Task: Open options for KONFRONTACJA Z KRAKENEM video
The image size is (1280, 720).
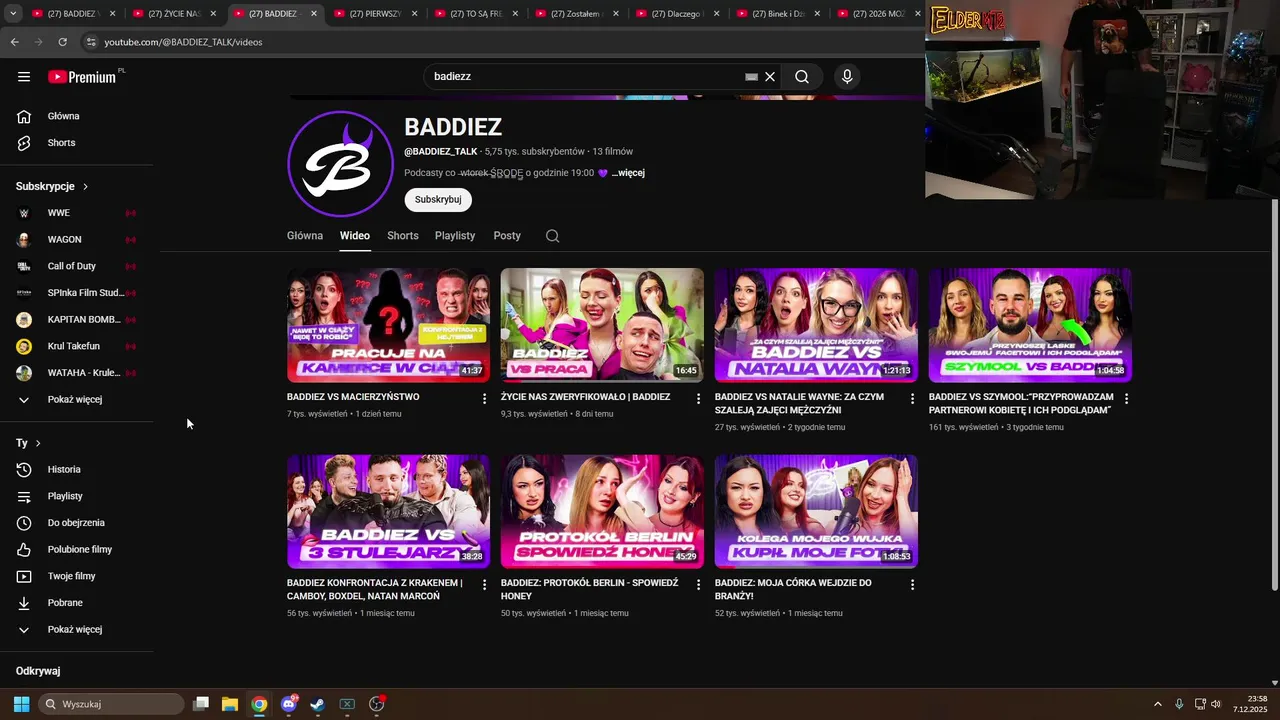Action: 484,585
